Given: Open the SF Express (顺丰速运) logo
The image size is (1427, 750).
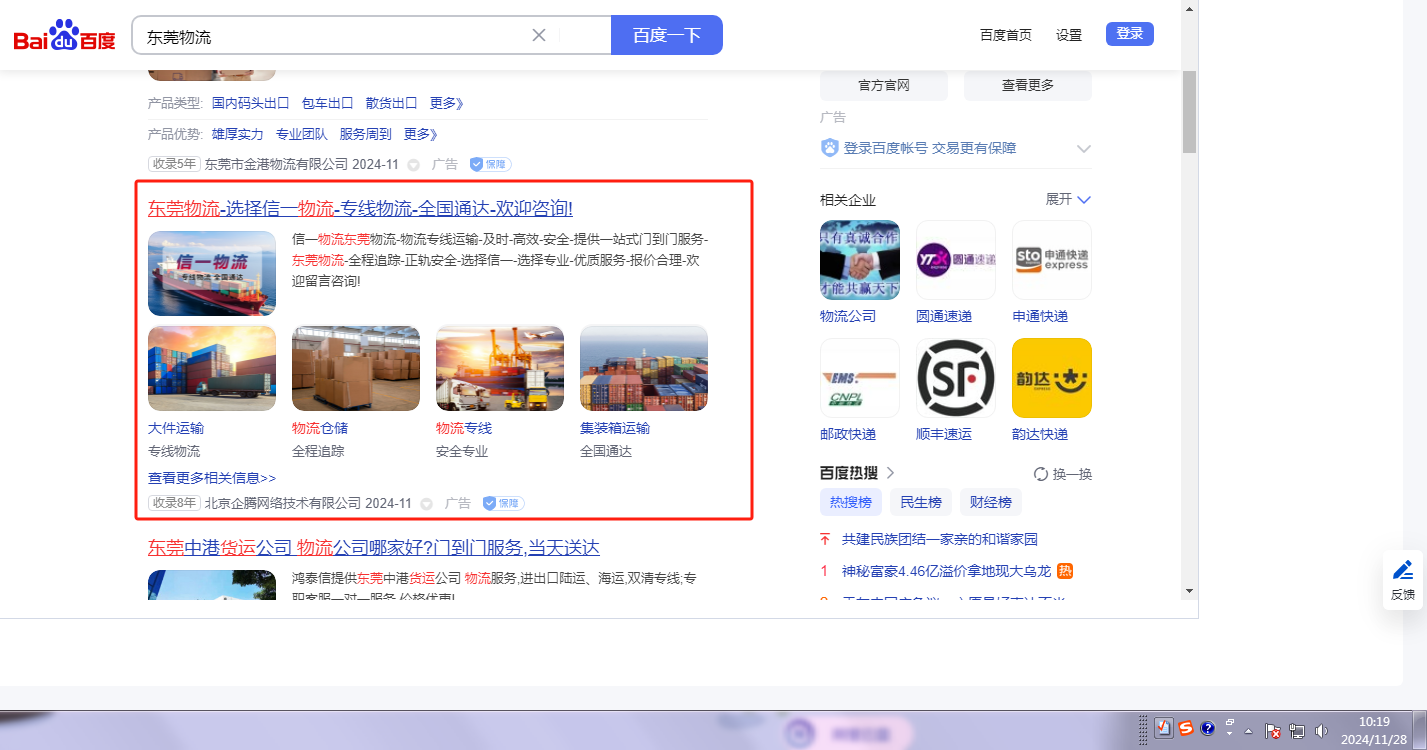Looking at the screenshot, I should click(x=955, y=377).
